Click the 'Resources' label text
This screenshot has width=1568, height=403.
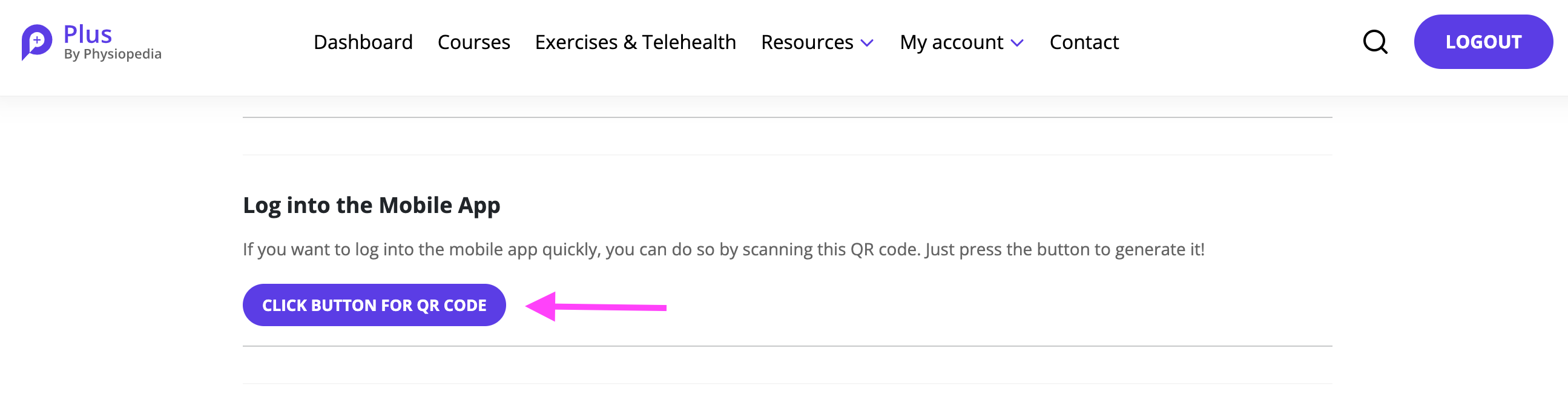(807, 42)
